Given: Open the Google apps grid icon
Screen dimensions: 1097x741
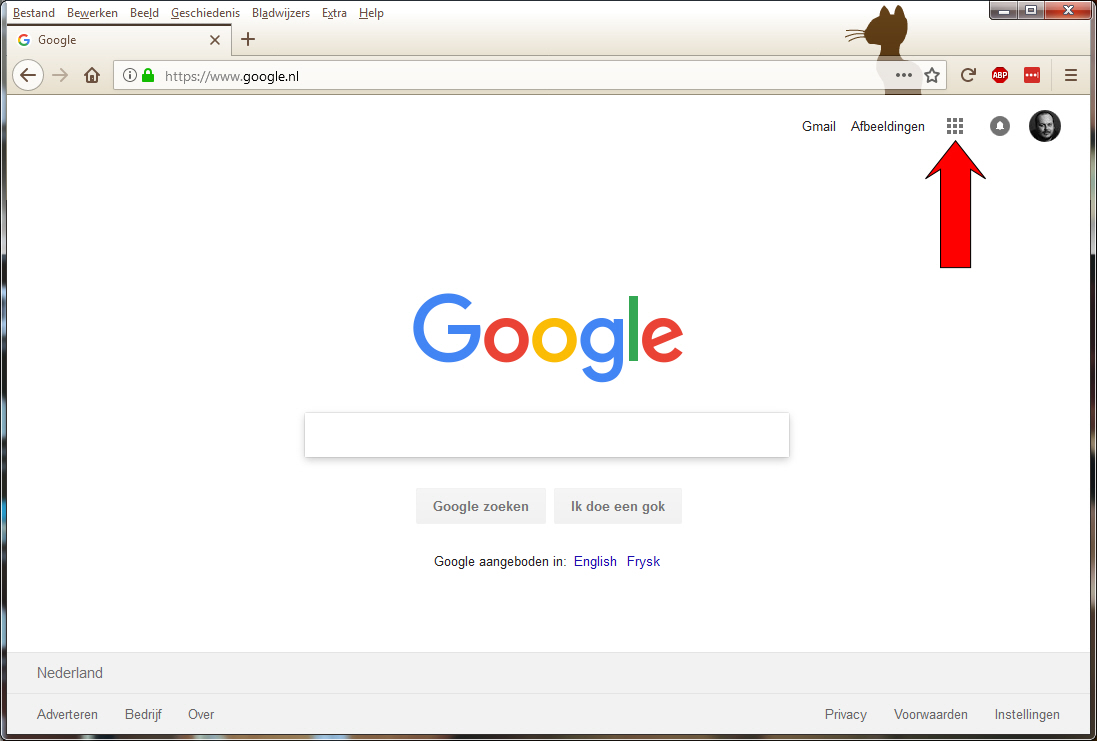Looking at the screenshot, I should point(955,126).
